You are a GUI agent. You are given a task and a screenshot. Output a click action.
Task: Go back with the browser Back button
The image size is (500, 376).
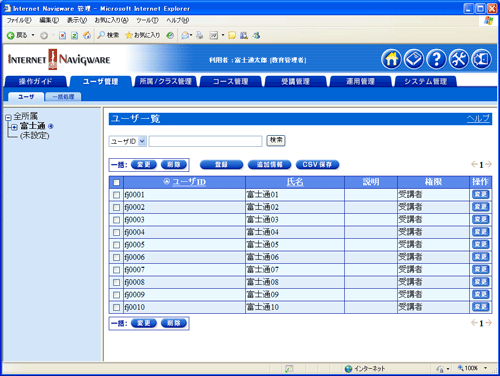17,35
